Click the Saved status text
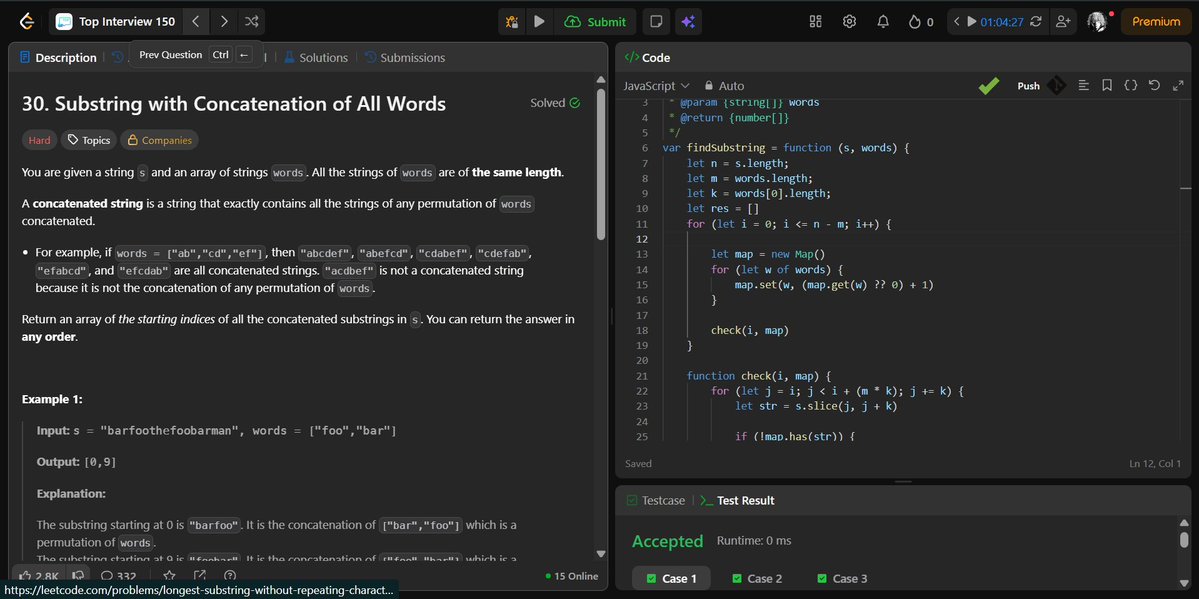1199x599 pixels. 638,464
